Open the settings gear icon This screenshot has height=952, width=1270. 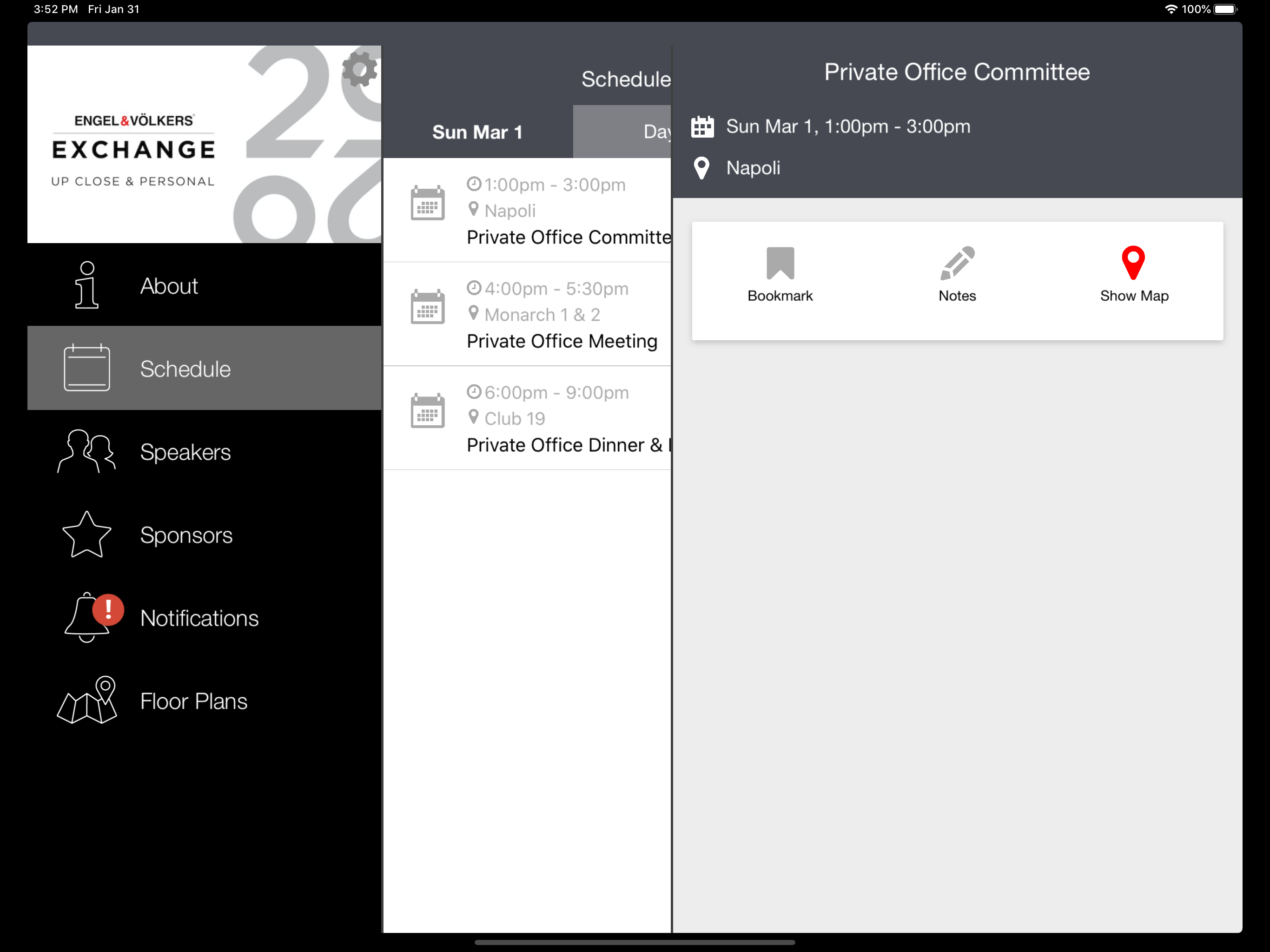pos(359,69)
